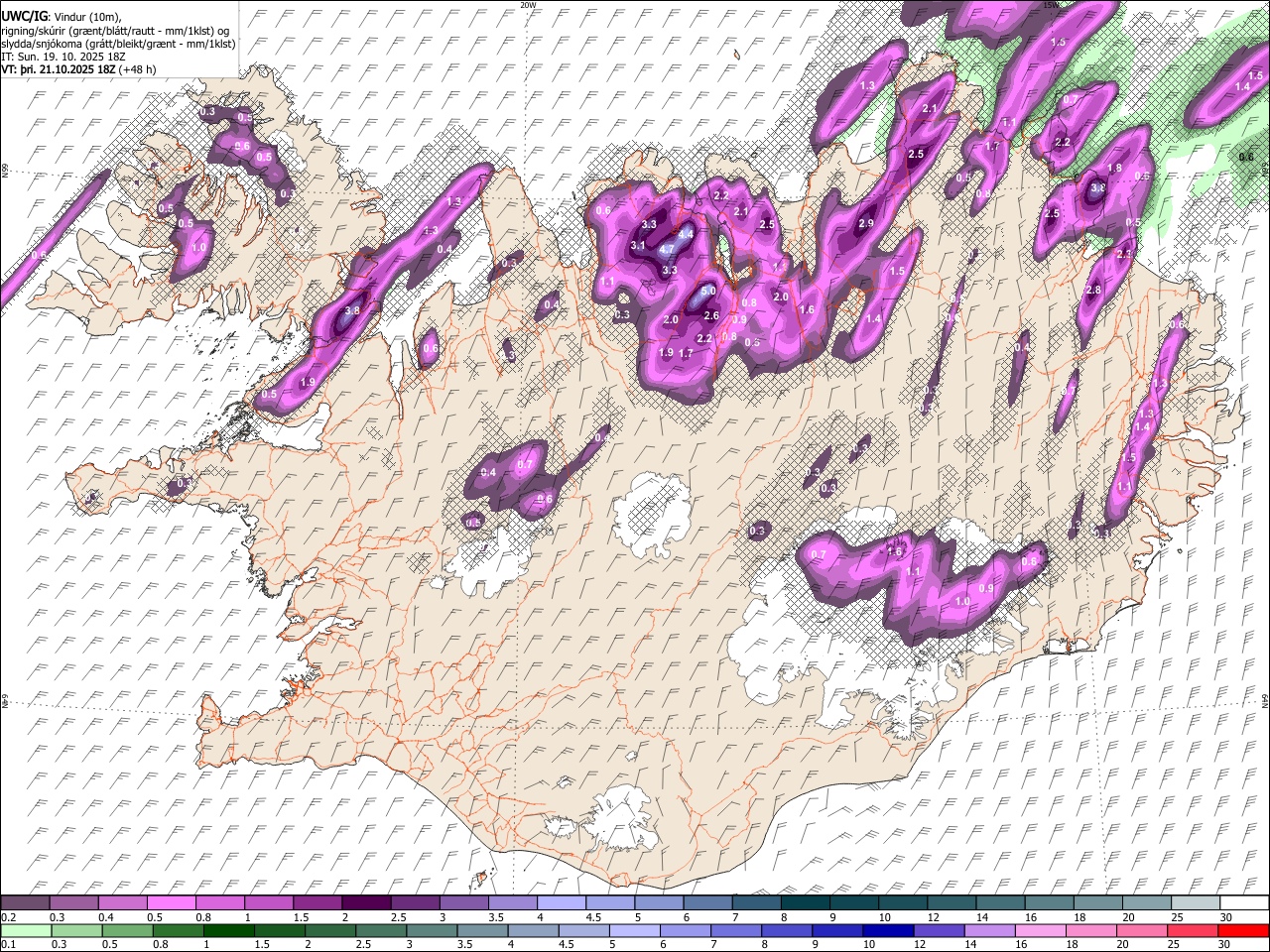Screen dimensions: 1270x952
Task: Click the 0.1 label on the lower legend row
Action: [x=9, y=944]
